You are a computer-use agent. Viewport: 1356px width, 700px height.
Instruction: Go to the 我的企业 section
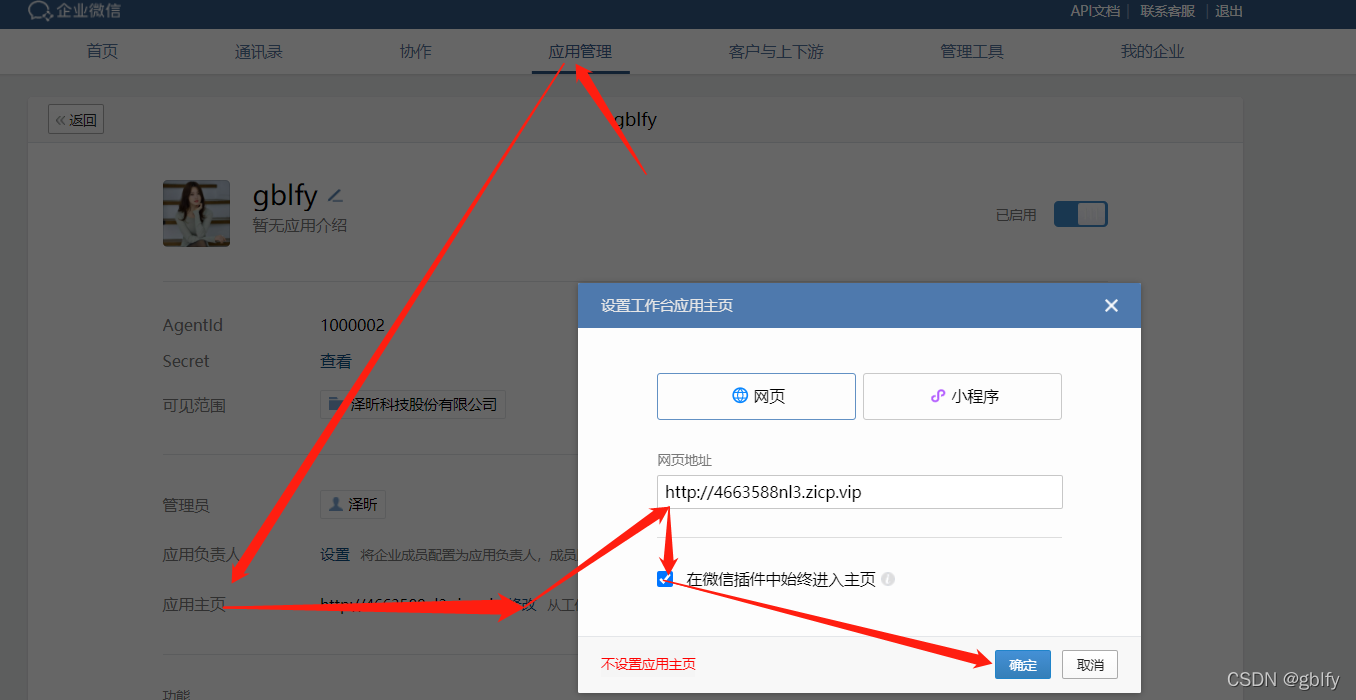click(x=1151, y=51)
